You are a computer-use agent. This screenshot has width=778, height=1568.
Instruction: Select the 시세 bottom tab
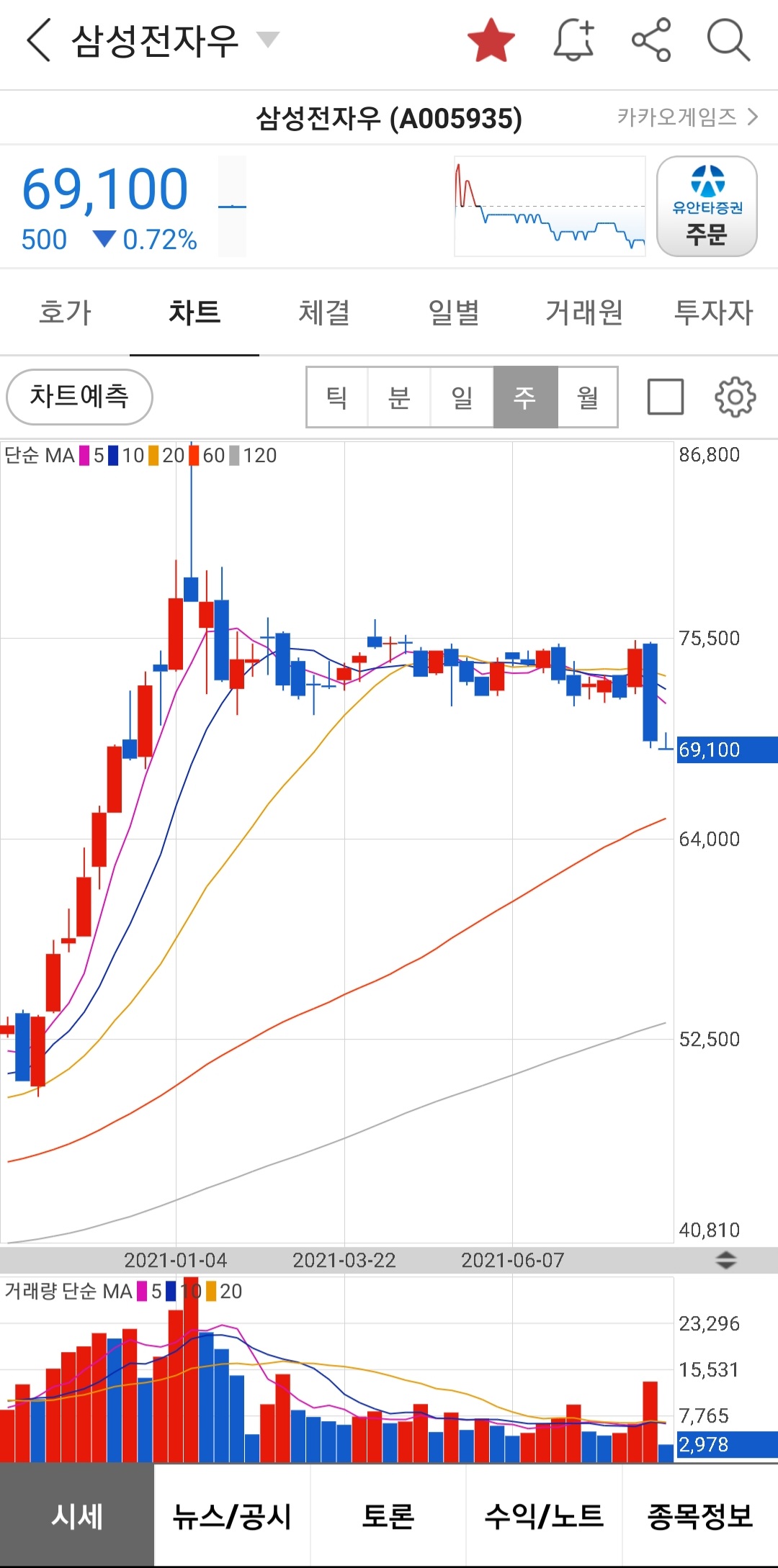click(77, 1515)
